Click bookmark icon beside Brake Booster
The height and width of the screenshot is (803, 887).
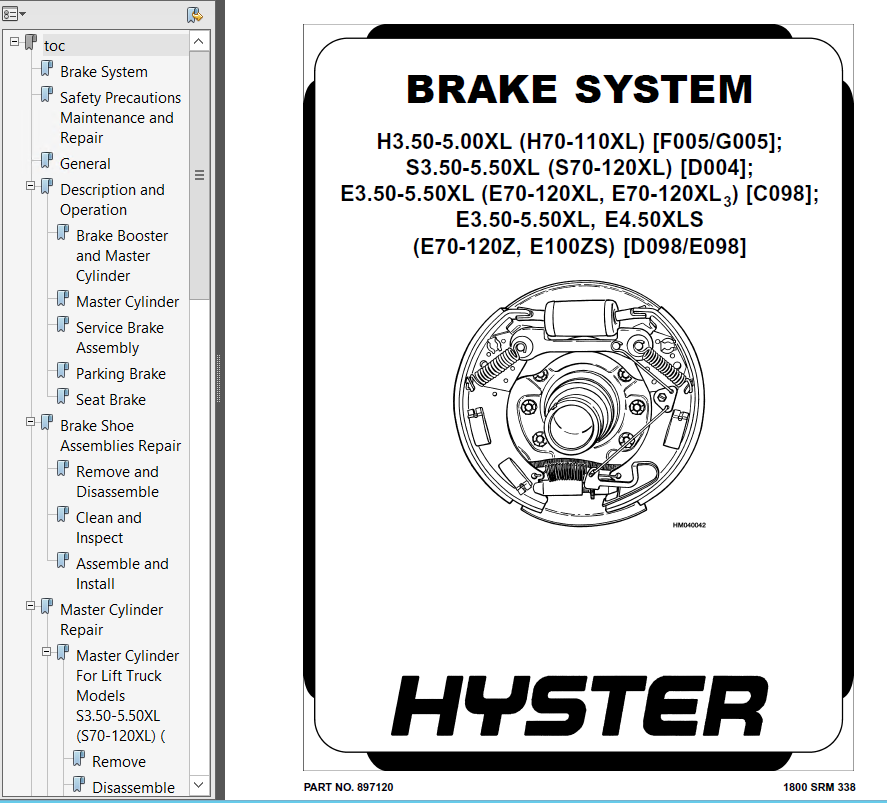(62, 232)
